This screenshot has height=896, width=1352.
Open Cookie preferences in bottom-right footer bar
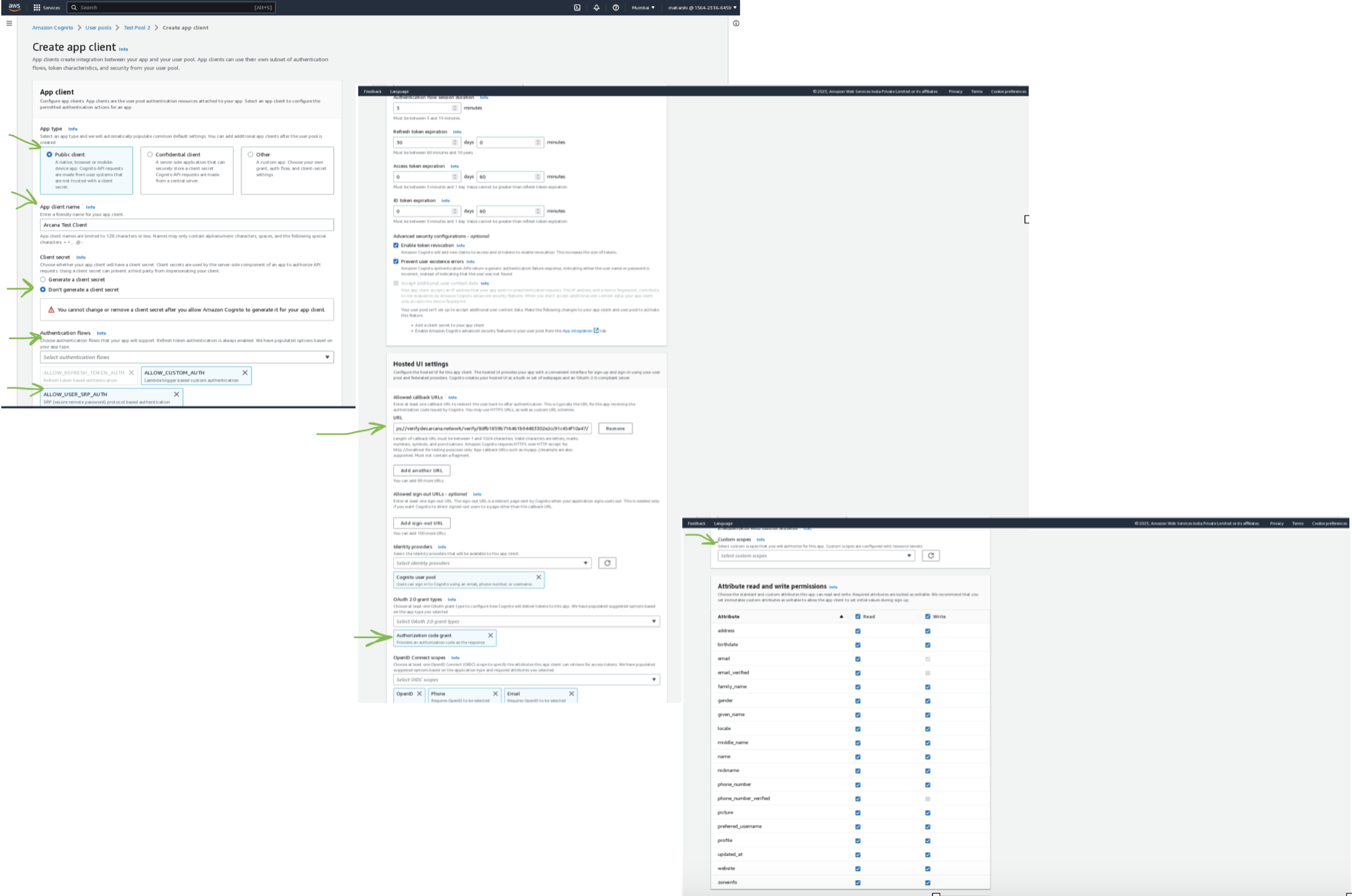(1329, 523)
